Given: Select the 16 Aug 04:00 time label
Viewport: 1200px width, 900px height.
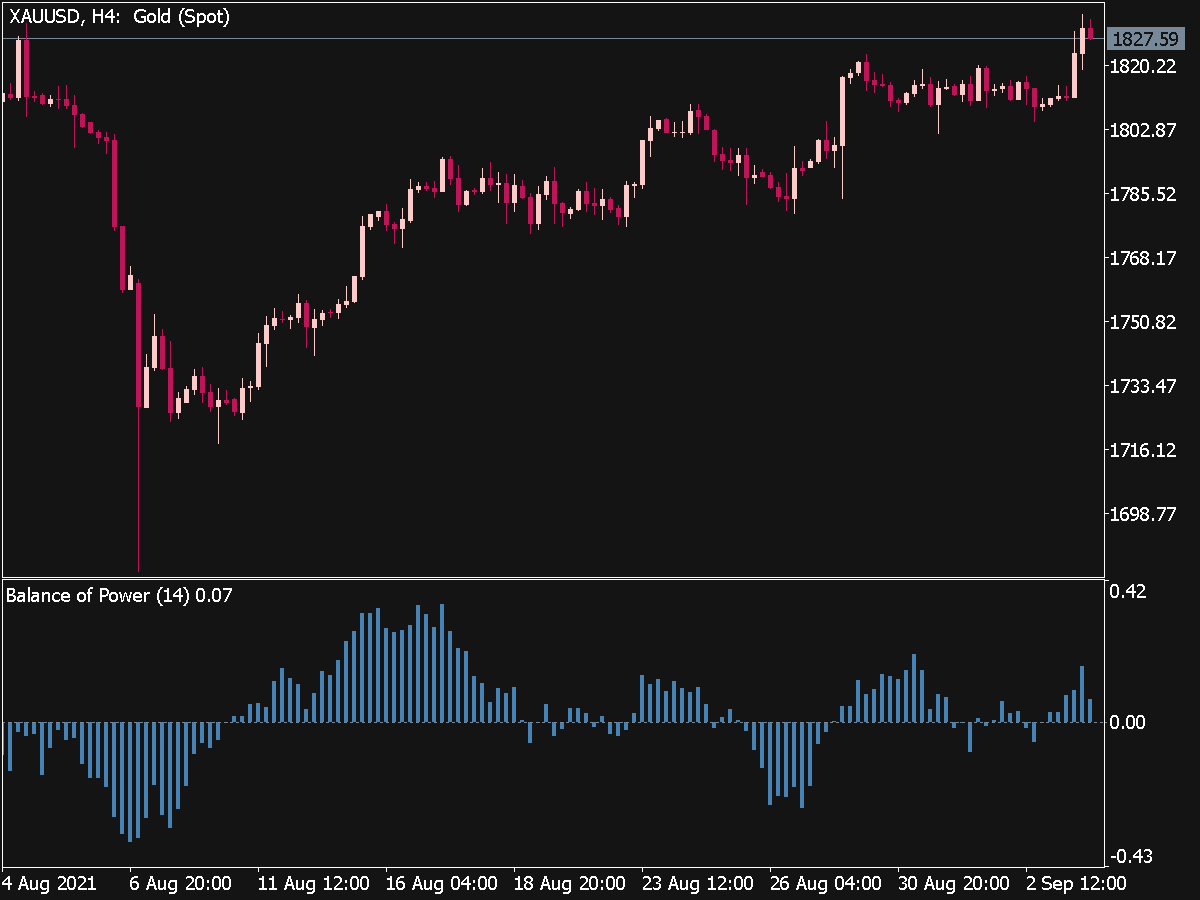Looking at the screenshot, I should [441, 884].
